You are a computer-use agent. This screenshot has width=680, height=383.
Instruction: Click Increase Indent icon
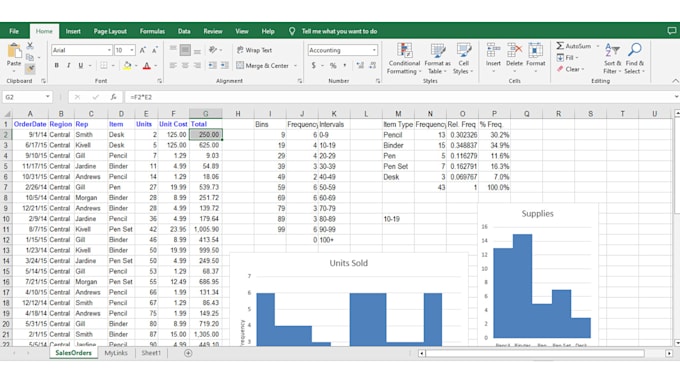point(224,65)
